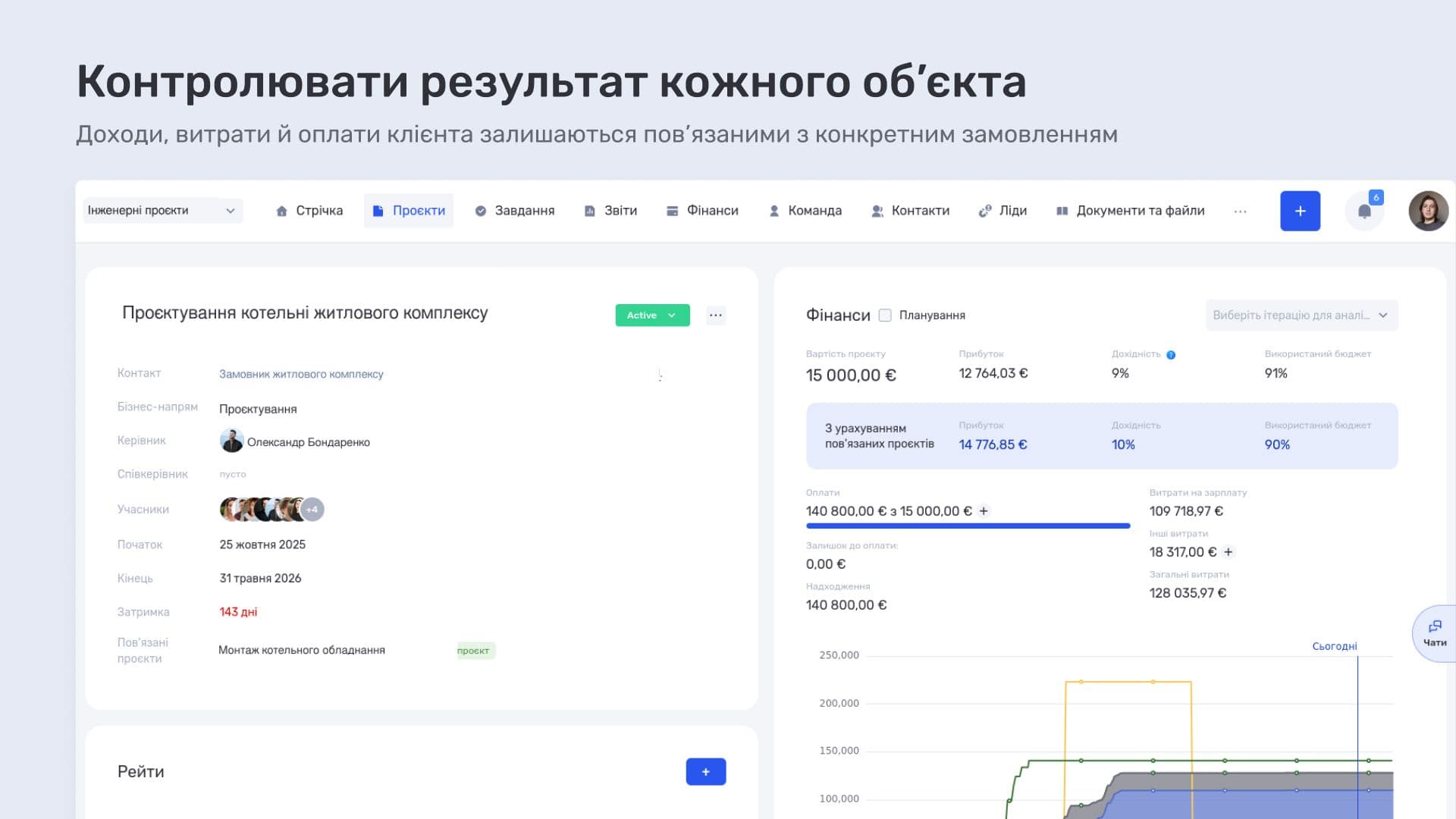This screenshot has height=819, width=1456.
Task: Click the пусто co-manager field
Action: point(233,474)
